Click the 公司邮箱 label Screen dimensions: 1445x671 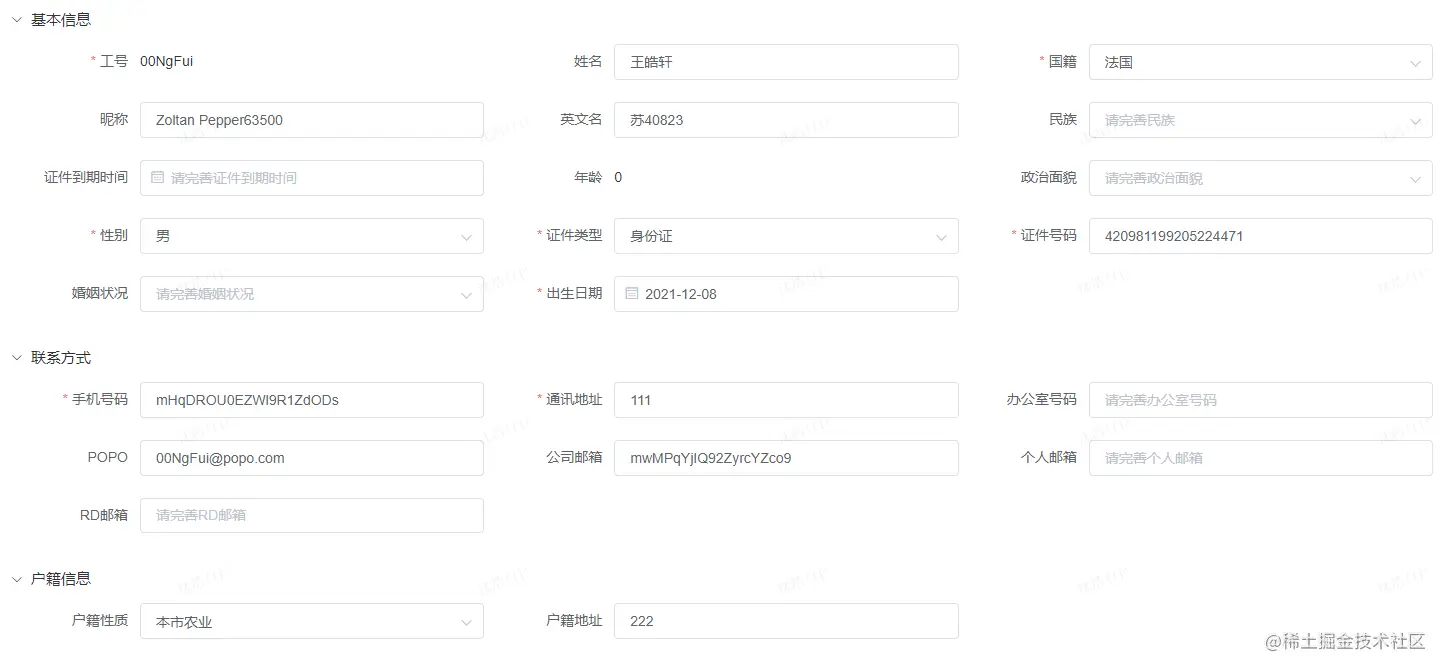(574, 457)
